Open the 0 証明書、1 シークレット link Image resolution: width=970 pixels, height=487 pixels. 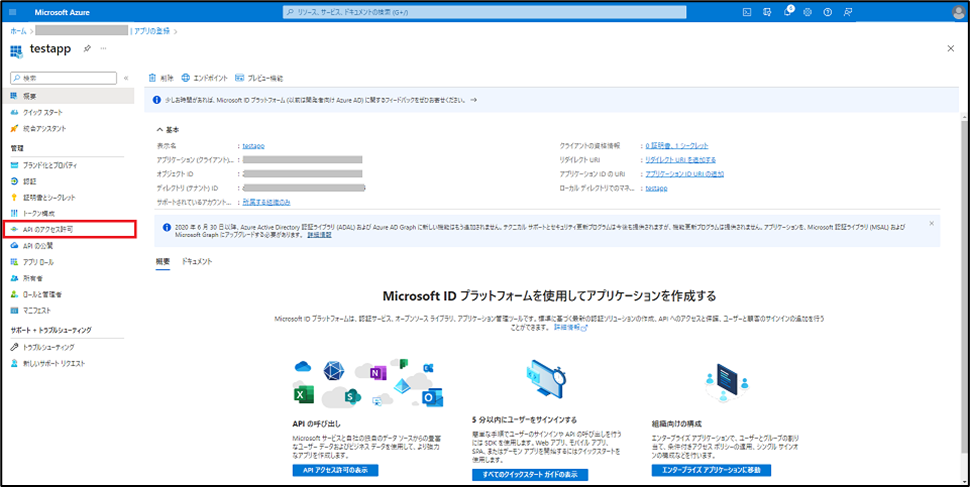click(677, 146)
